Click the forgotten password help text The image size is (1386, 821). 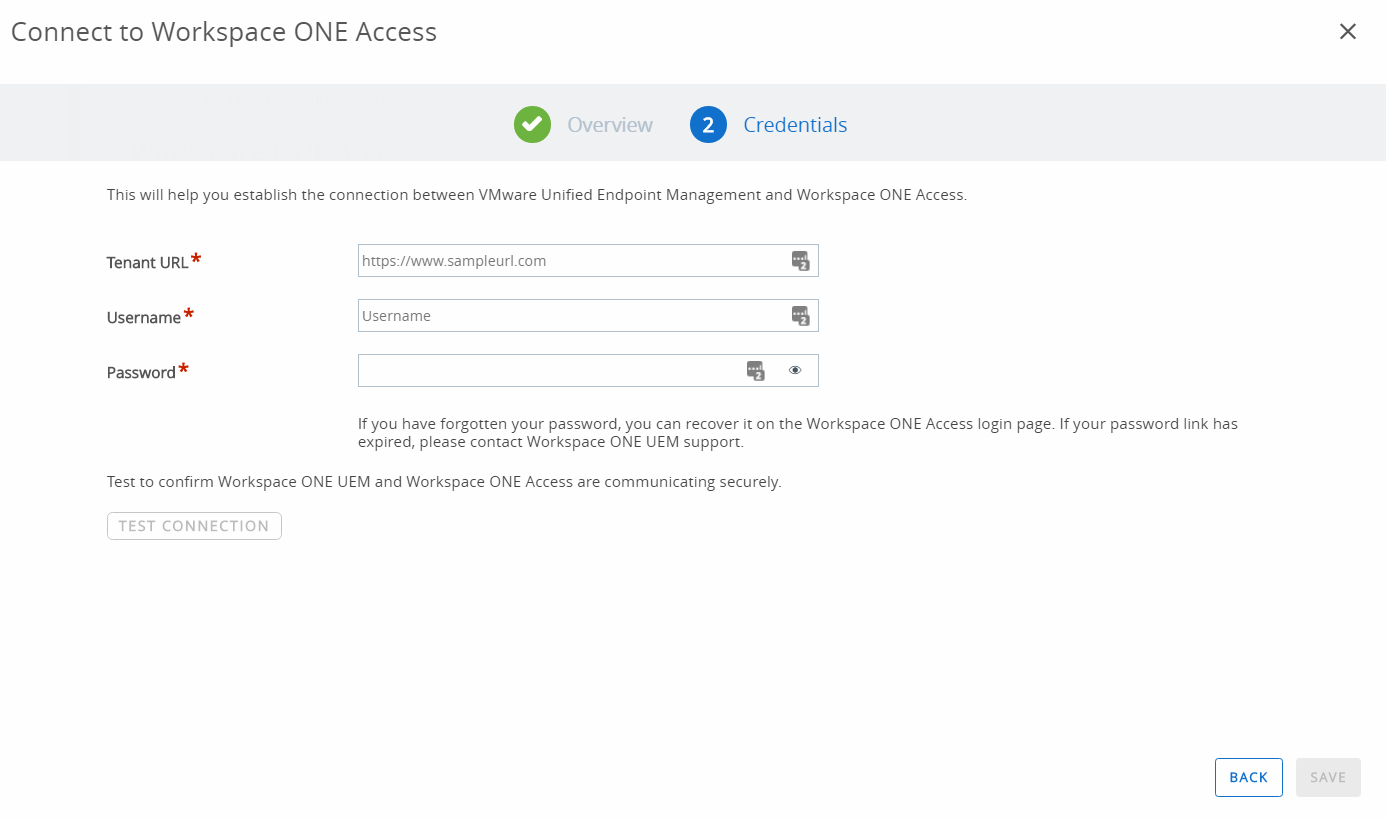click(x=797, y=432)
